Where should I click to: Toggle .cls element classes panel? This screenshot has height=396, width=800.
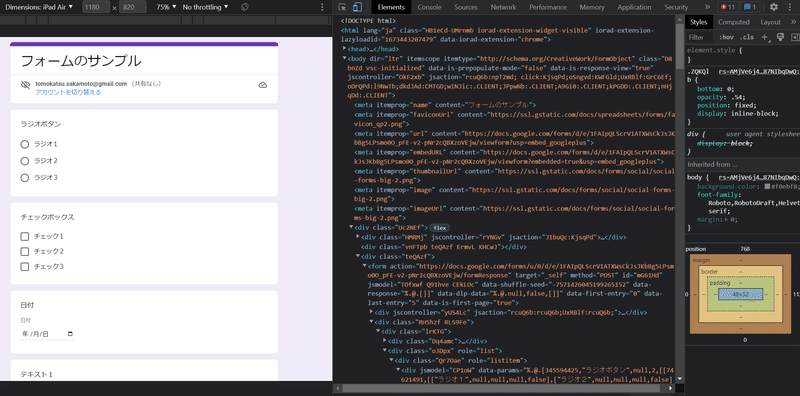[746, 37]
